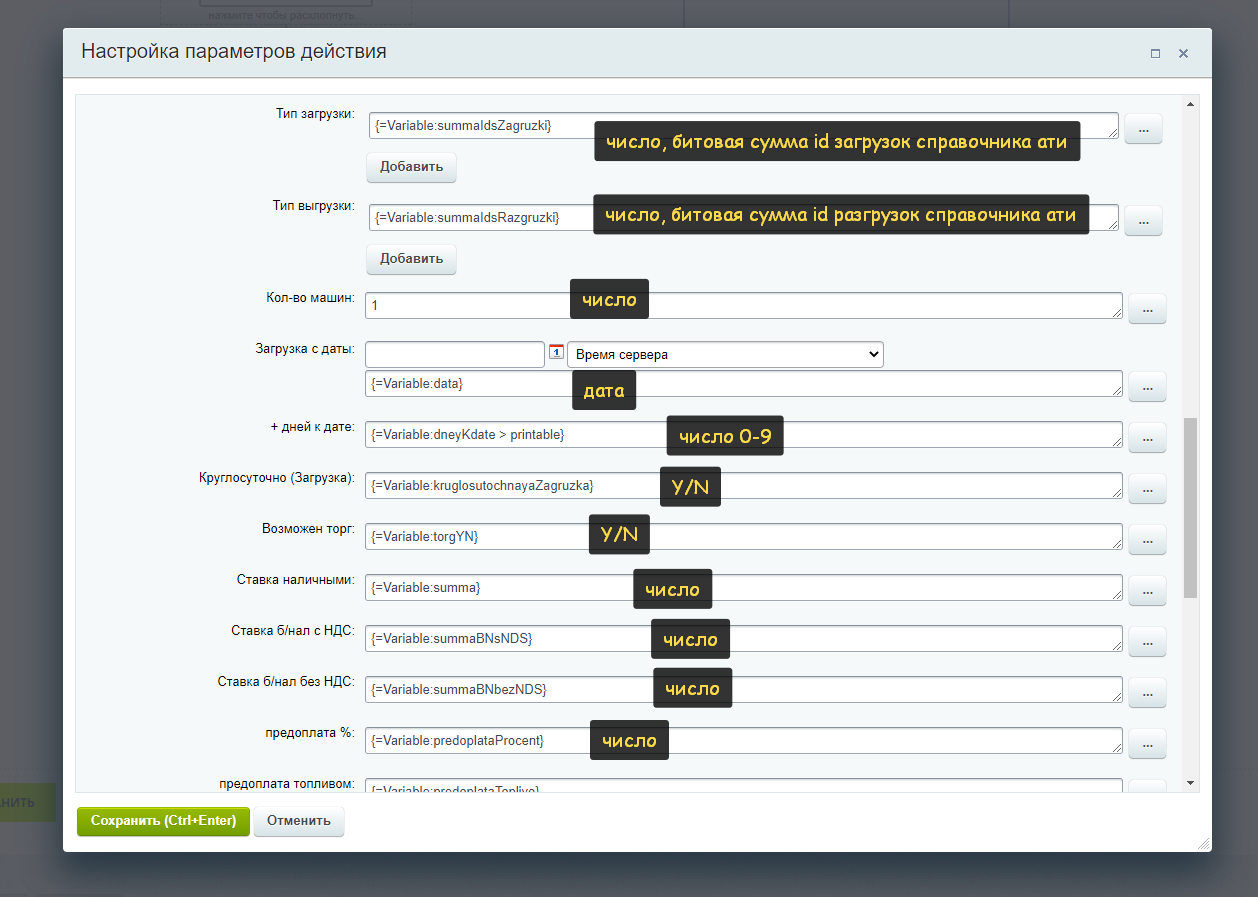Screen dimensions: 1258x897
Task: Open value picker for + дней к дате
Action: [x=1147, y=436]
